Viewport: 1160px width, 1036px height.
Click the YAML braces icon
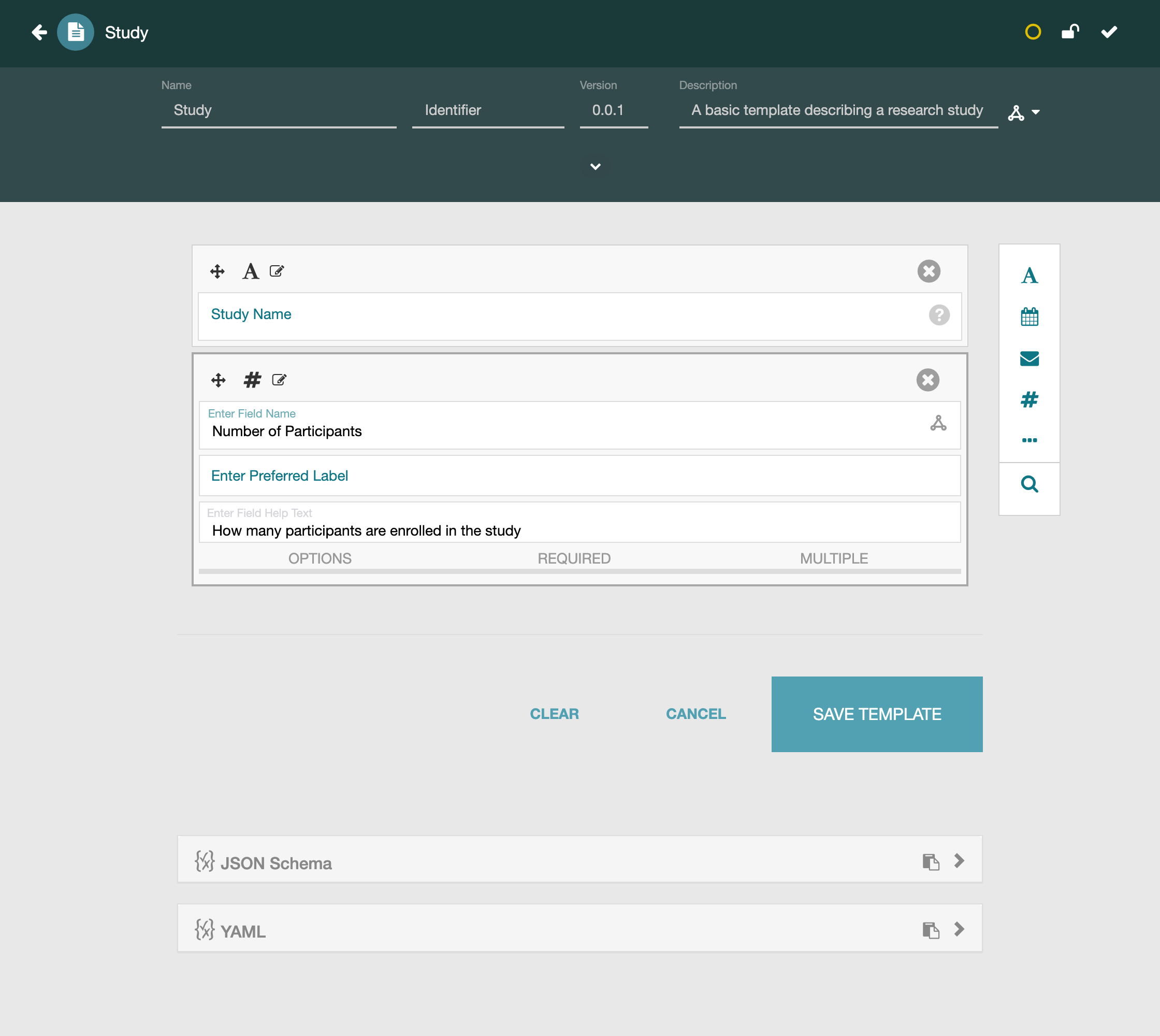coord(205,930)
